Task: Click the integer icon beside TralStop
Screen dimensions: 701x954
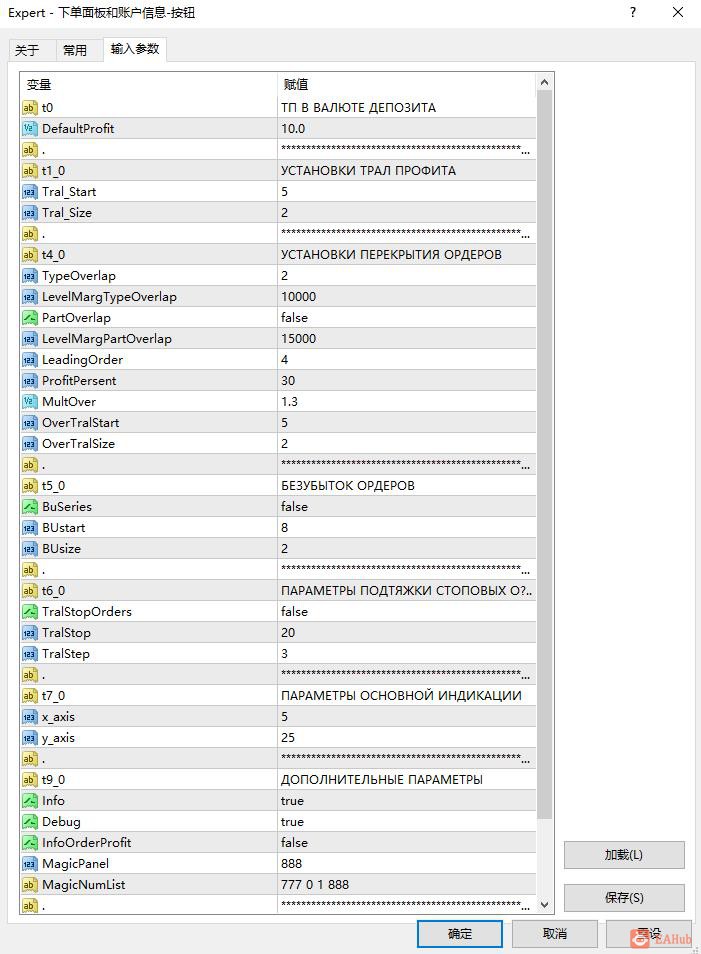Action: 29,632
